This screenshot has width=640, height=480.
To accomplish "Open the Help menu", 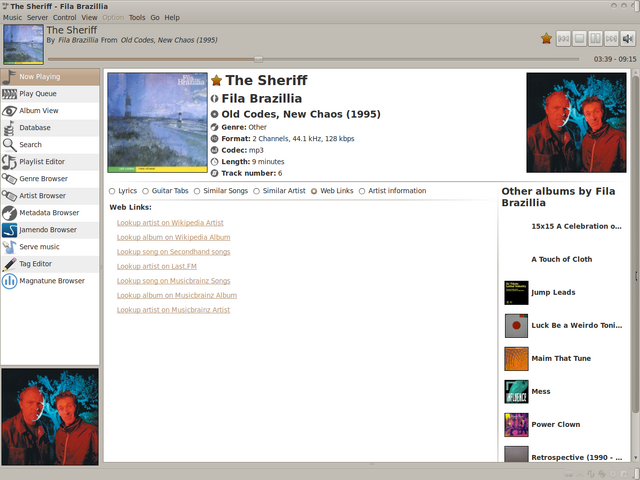I will 172,18.
